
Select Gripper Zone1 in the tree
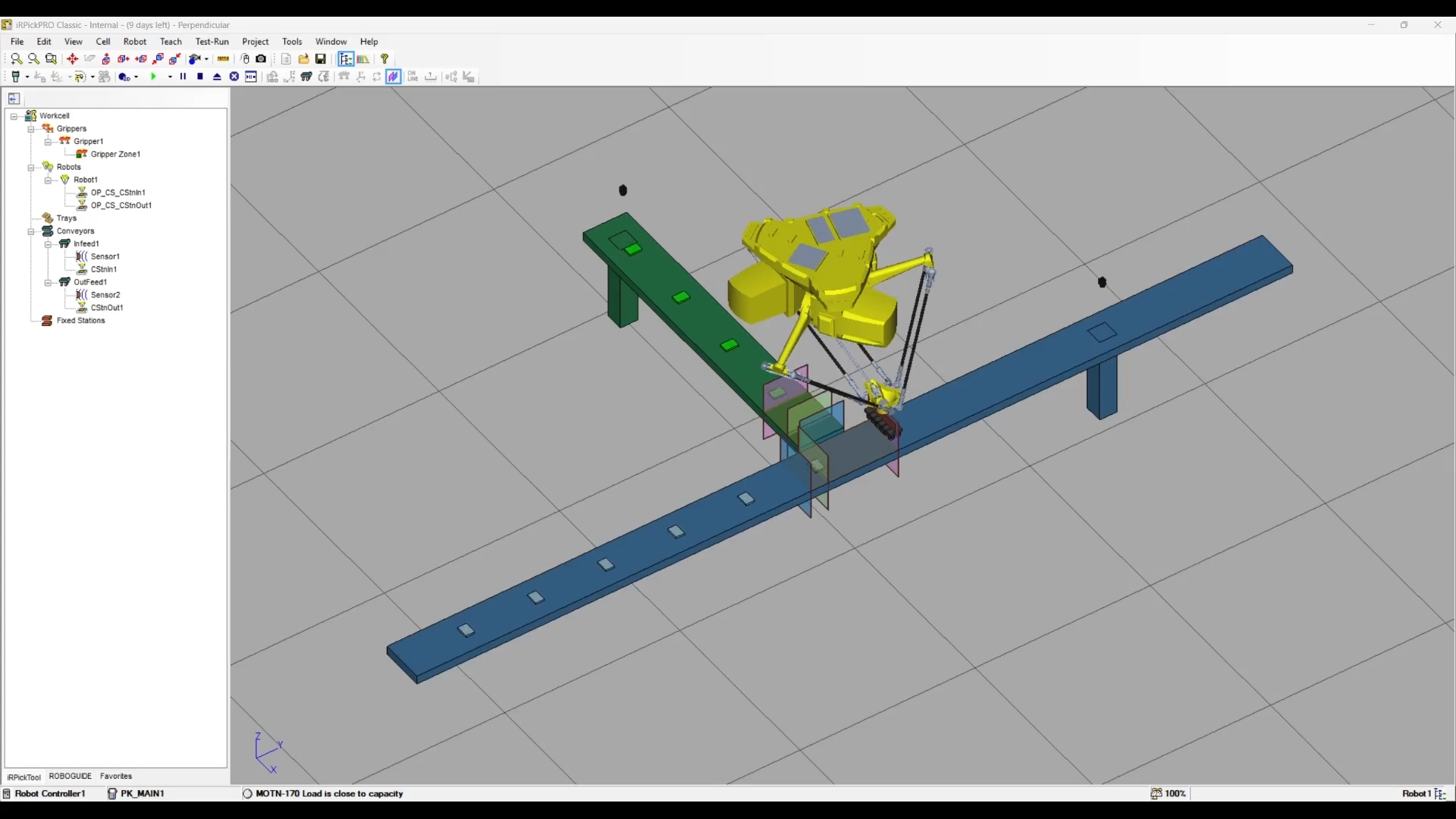(115, 154)
